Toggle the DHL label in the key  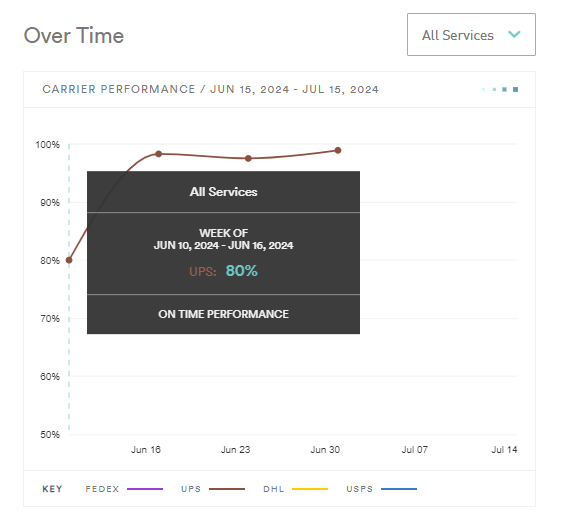tap(274, 489)
